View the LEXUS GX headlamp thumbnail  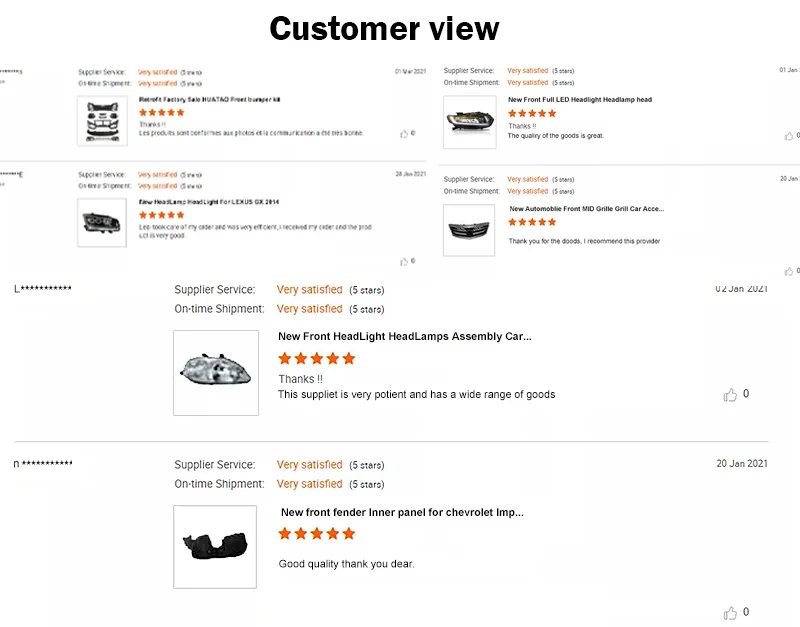click(102, 222)
